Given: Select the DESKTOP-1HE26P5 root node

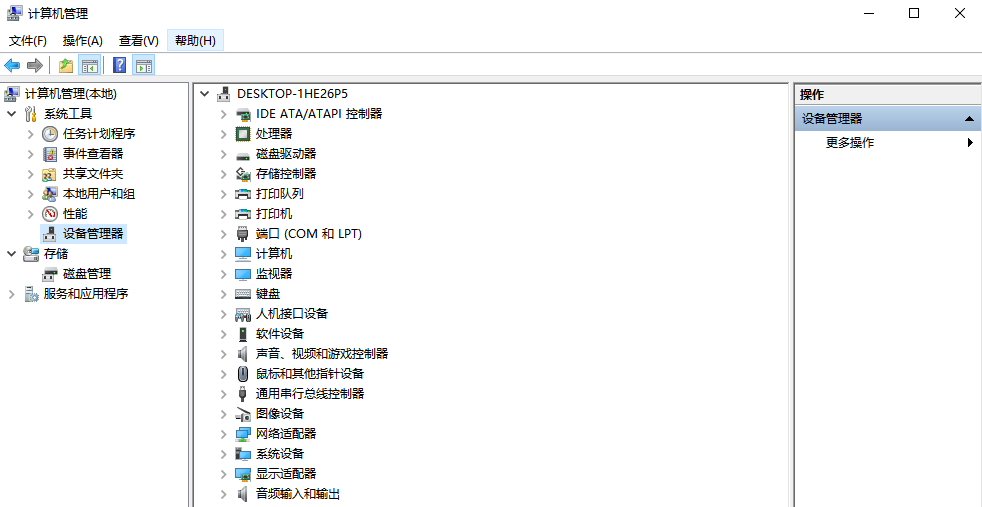Looking at the screenshot, I should [x=292, y=94].
